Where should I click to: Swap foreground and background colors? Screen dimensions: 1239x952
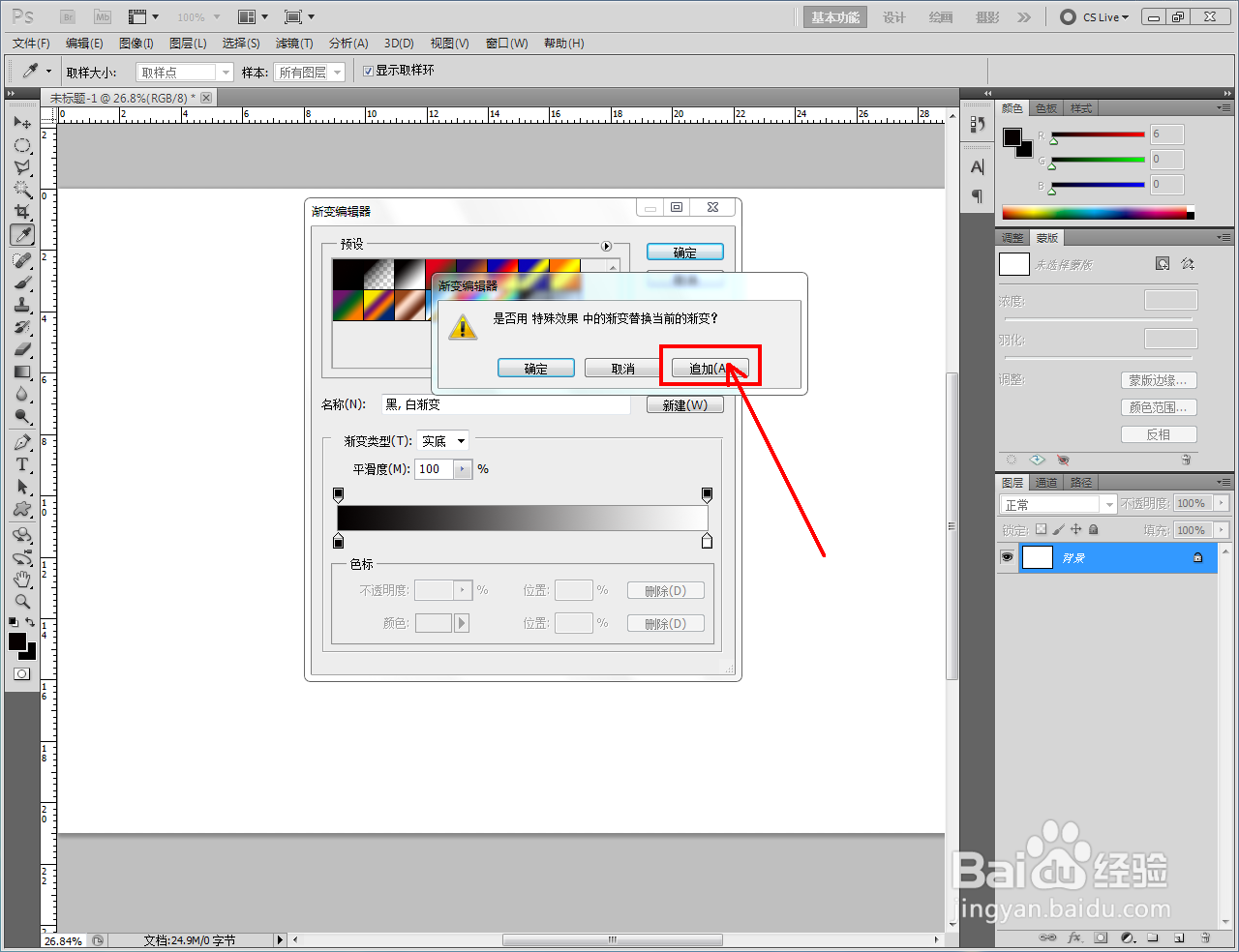(31, 622)
